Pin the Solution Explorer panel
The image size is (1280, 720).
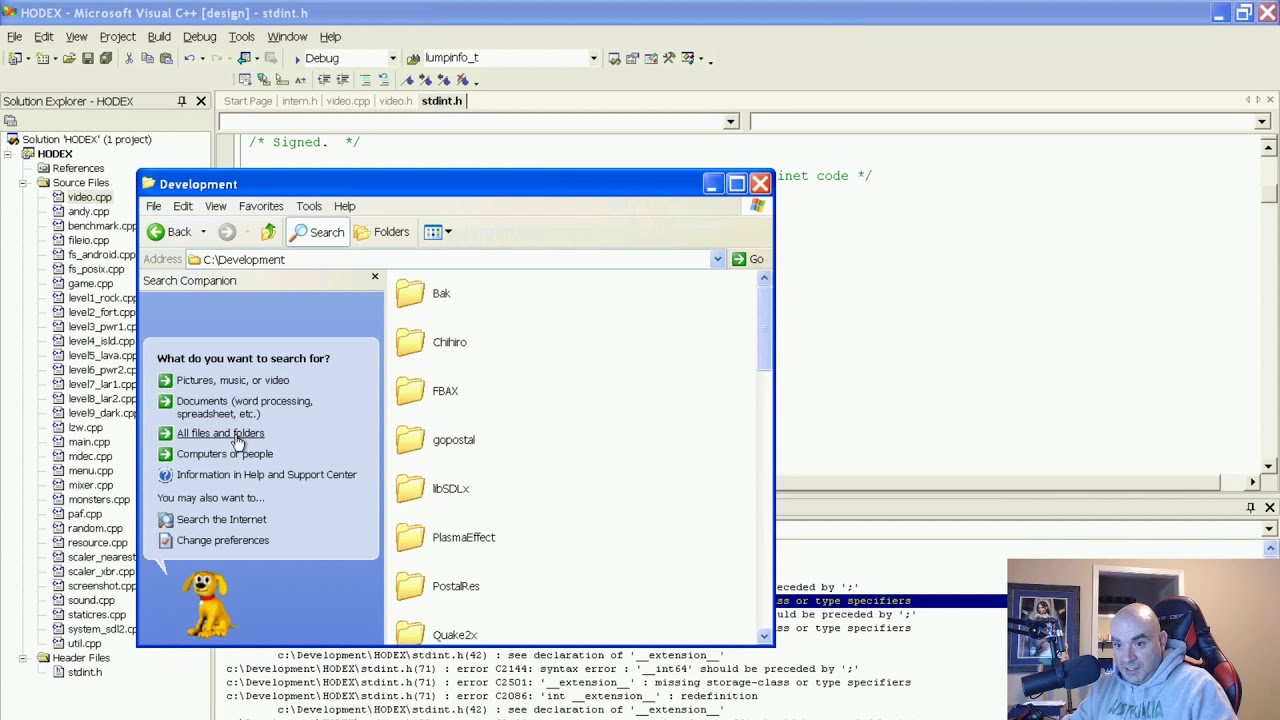(181, 101)
